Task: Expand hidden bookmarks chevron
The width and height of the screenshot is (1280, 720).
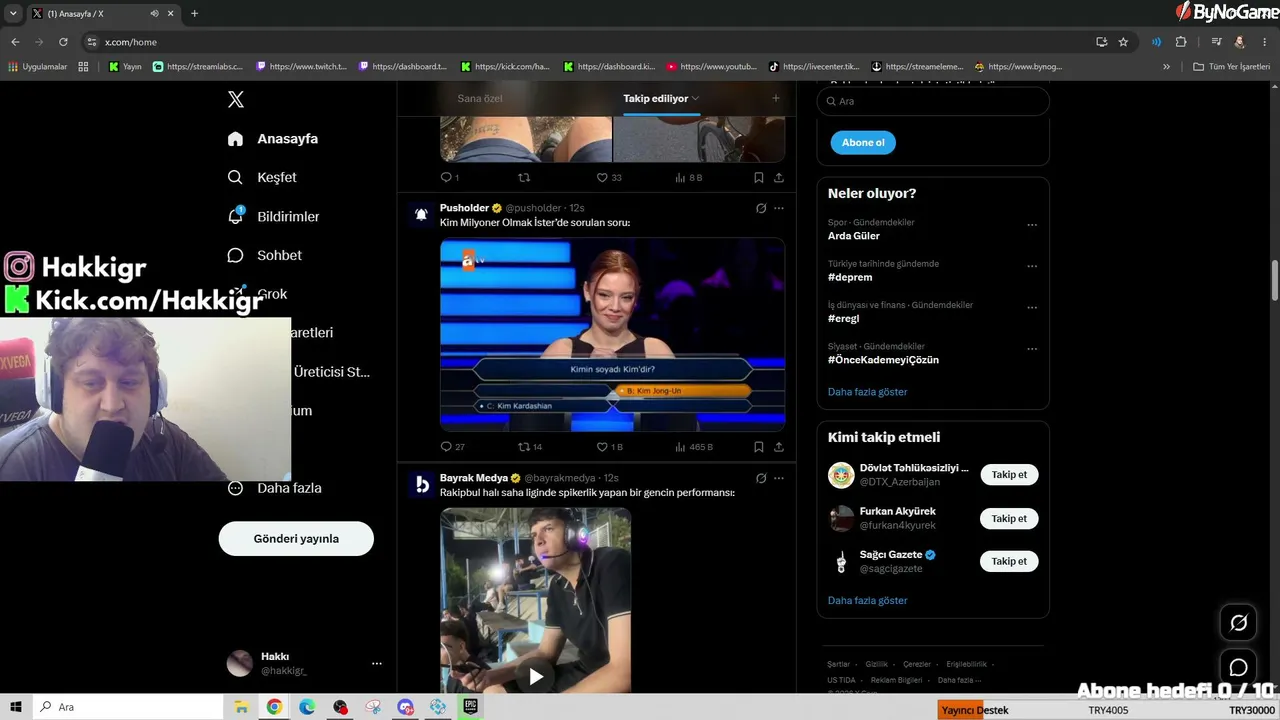Action: point(1166,67)
